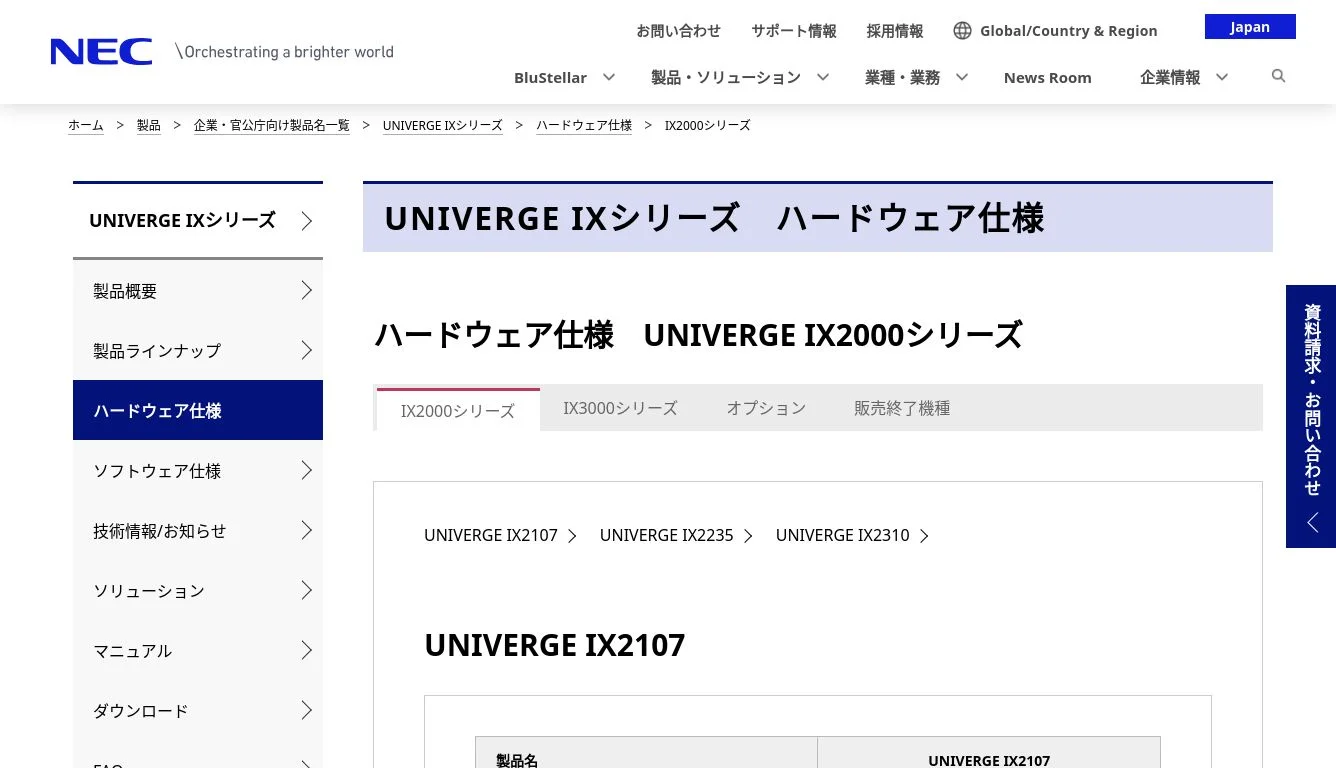Click the arrow on ダウンロード row

tap(307, 711)
